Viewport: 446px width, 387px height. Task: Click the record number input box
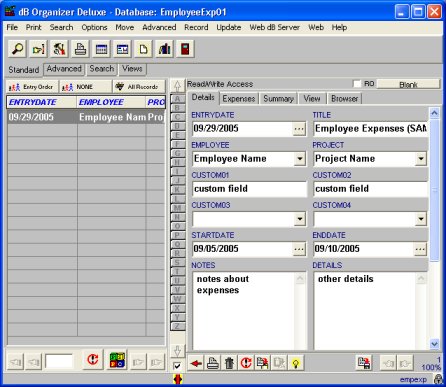pos(59,362)
